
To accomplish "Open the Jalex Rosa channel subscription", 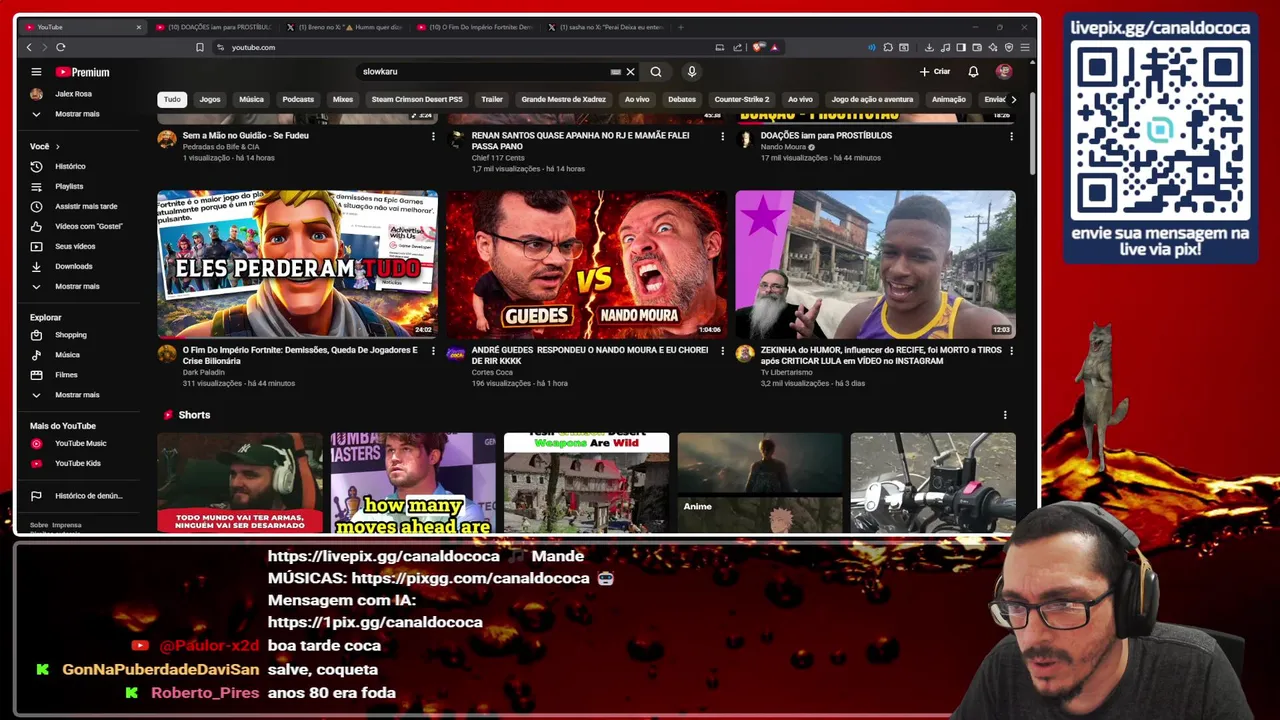I will [73, 94].
